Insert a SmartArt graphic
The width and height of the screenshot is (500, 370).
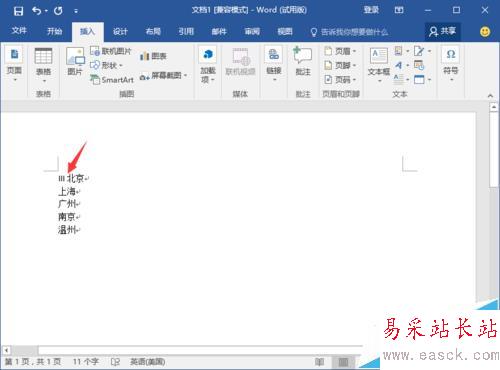click(x=112, y=80)
